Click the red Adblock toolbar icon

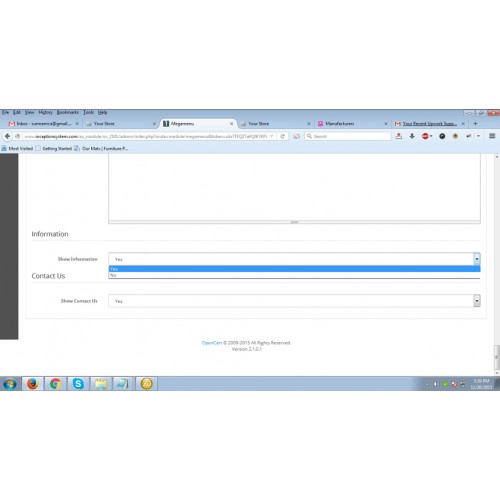click(x=425, y=136)
